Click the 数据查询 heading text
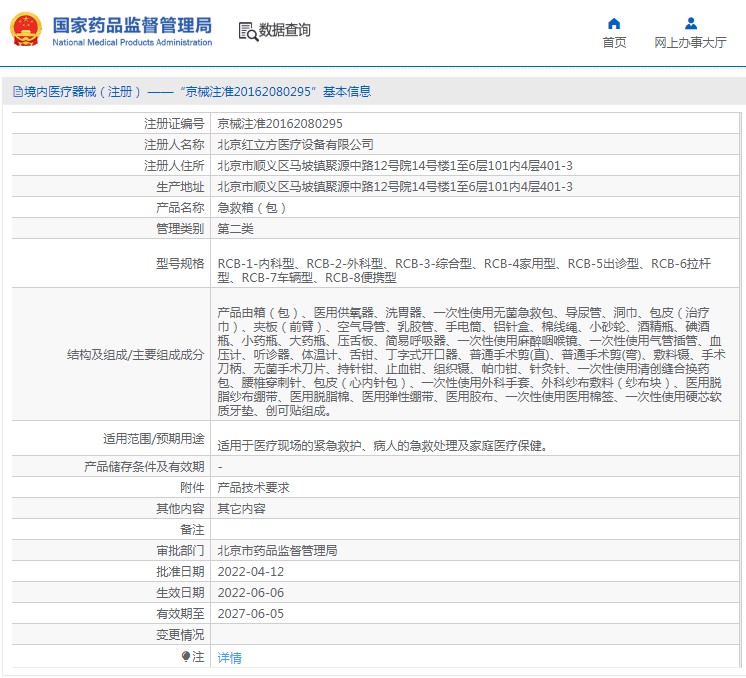The width and height of the screenshot is (746, 678). [x=285, y=31]
